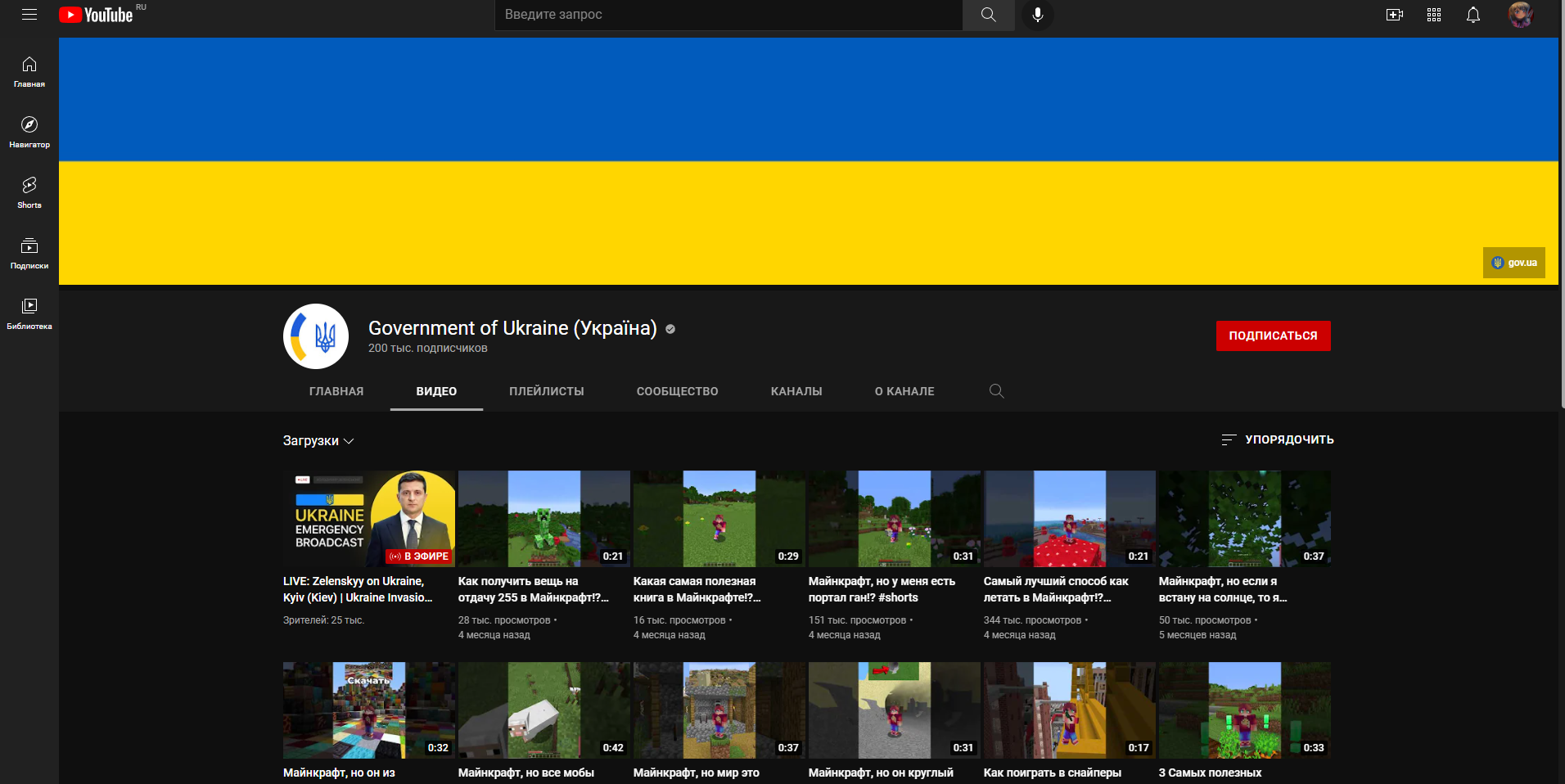
Task: Expand the Загрузки dropdown
Action: [x=318, y=440]
